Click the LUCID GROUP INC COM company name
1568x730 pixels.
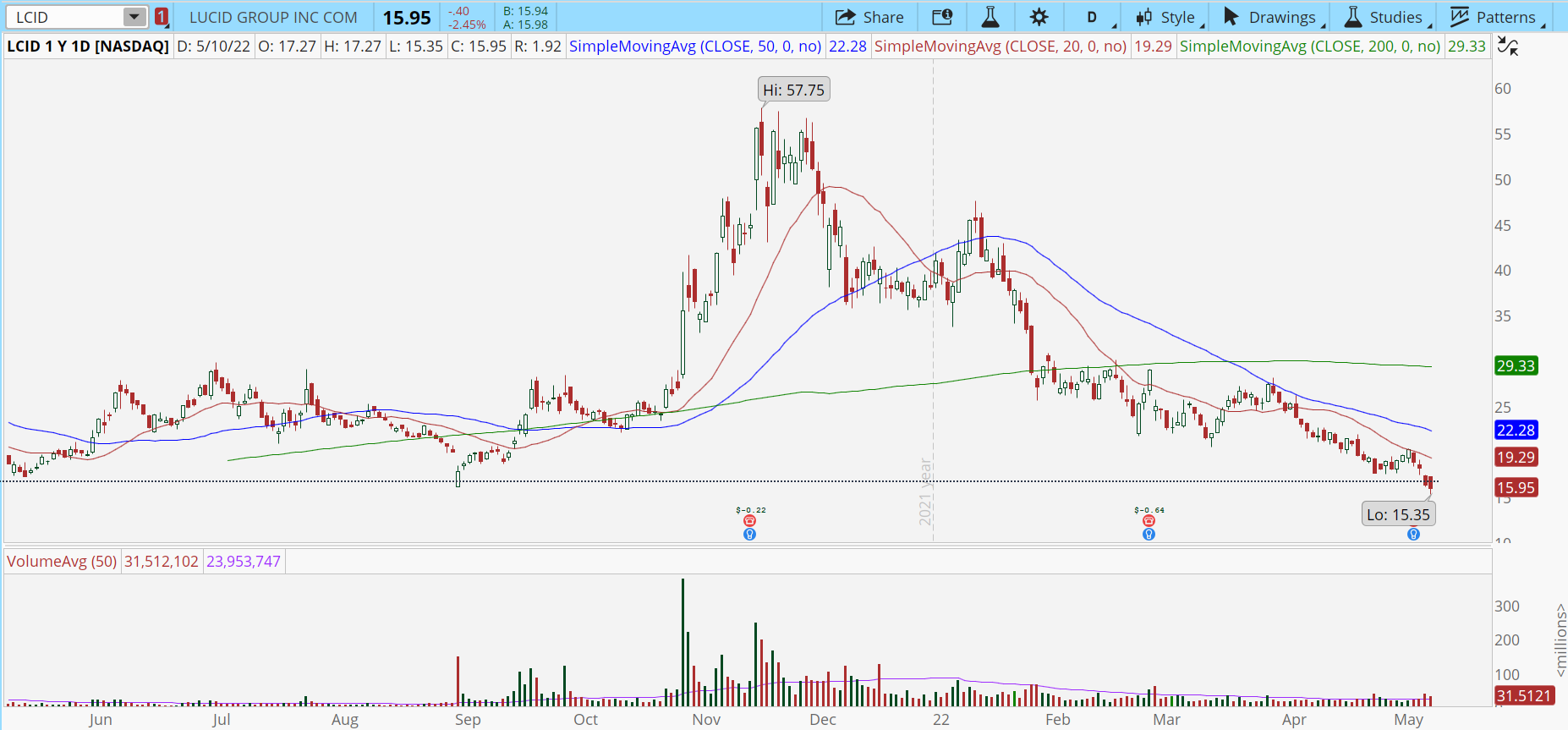[273, 17]
